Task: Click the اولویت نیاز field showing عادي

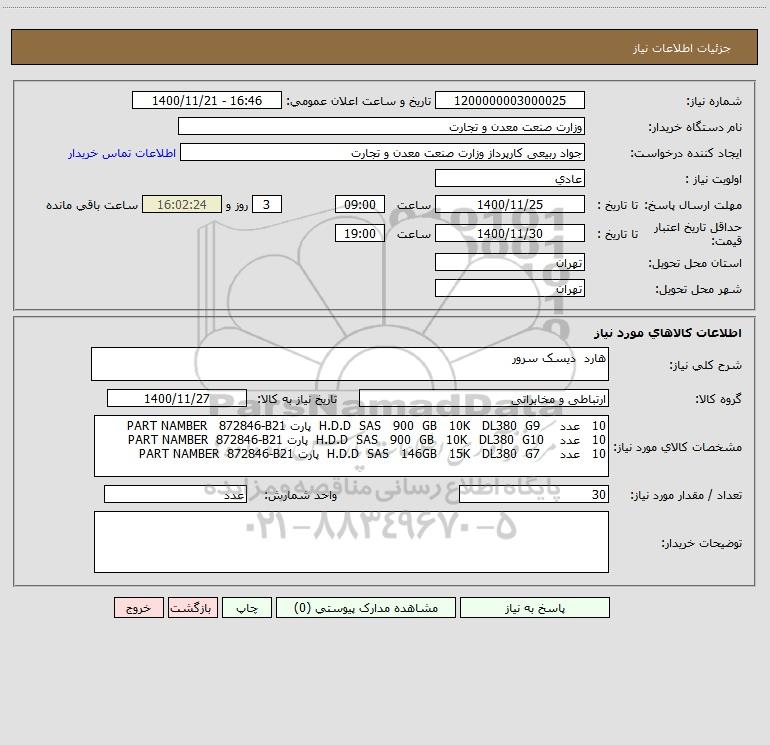Action: point(510,178)
